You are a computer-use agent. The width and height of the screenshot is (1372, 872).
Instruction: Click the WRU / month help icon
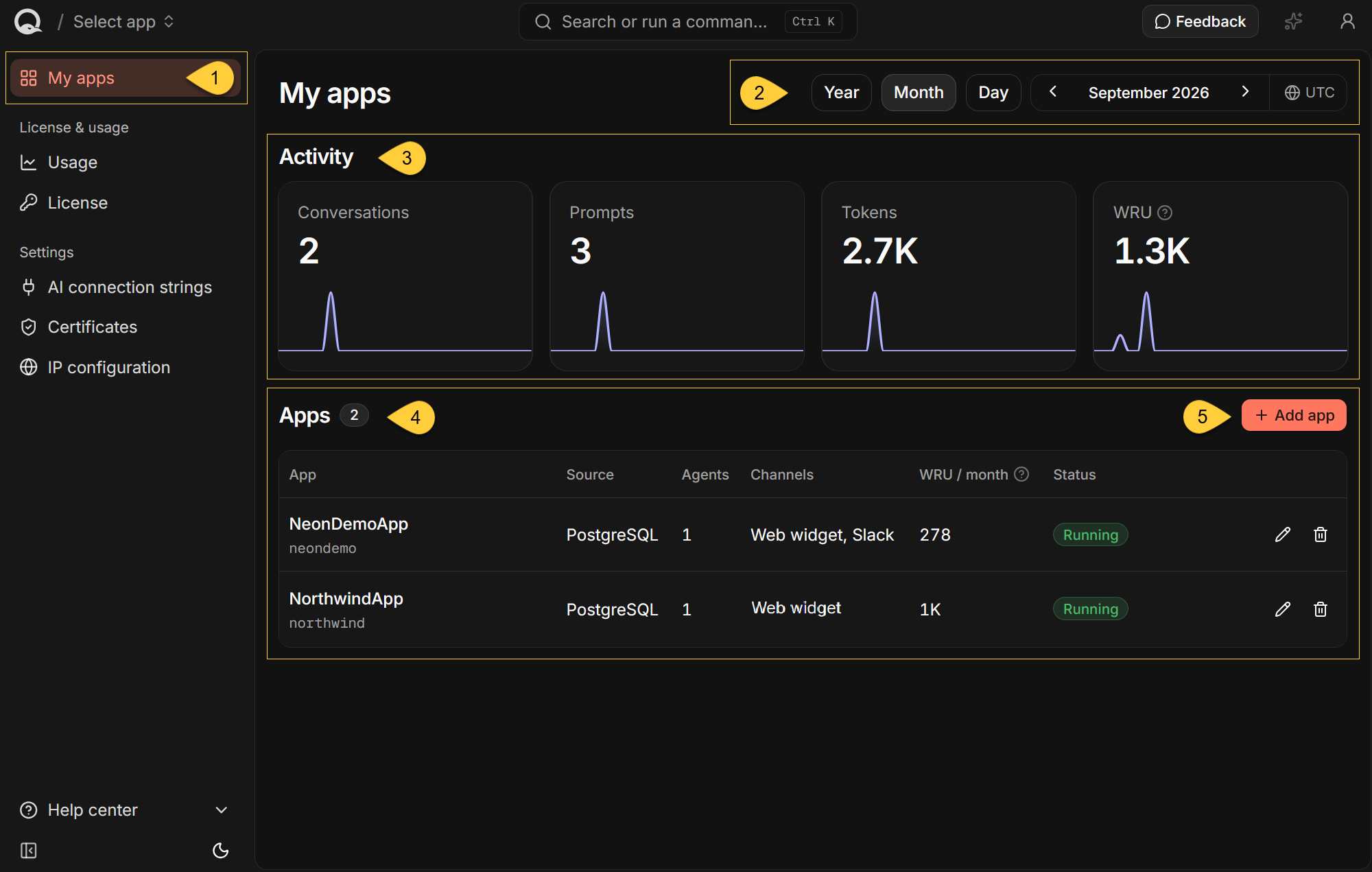pyautogui.click(x=1021, y=474)
